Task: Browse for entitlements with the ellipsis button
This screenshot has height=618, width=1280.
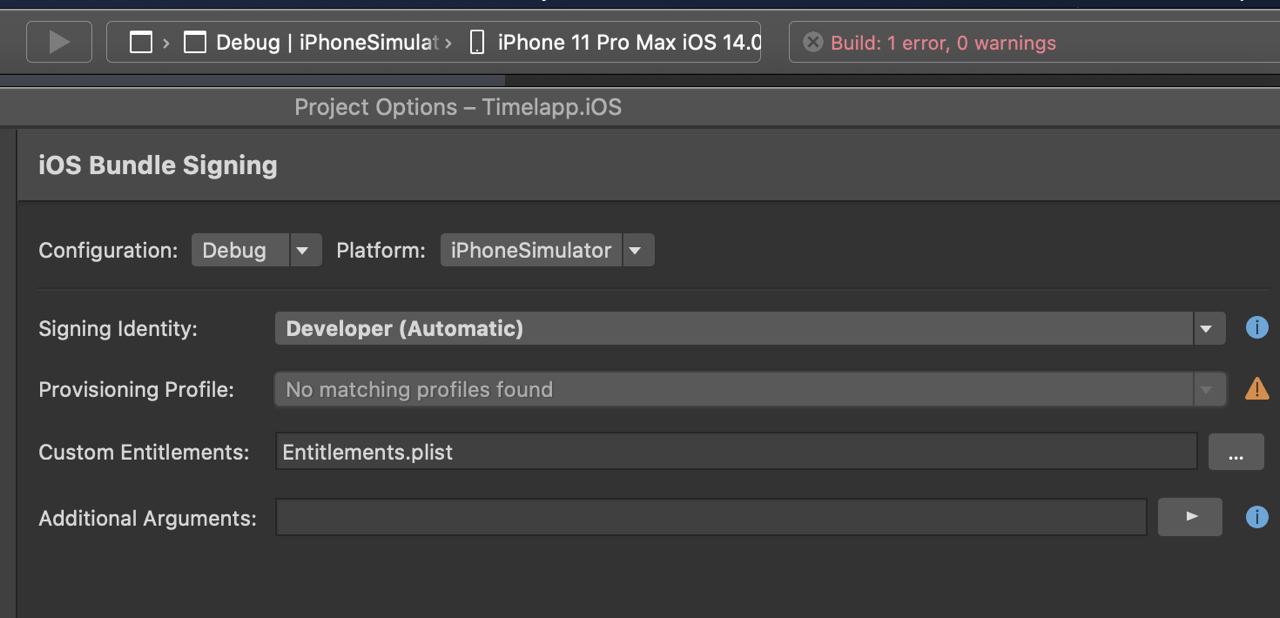Action: pos(1236,452)
